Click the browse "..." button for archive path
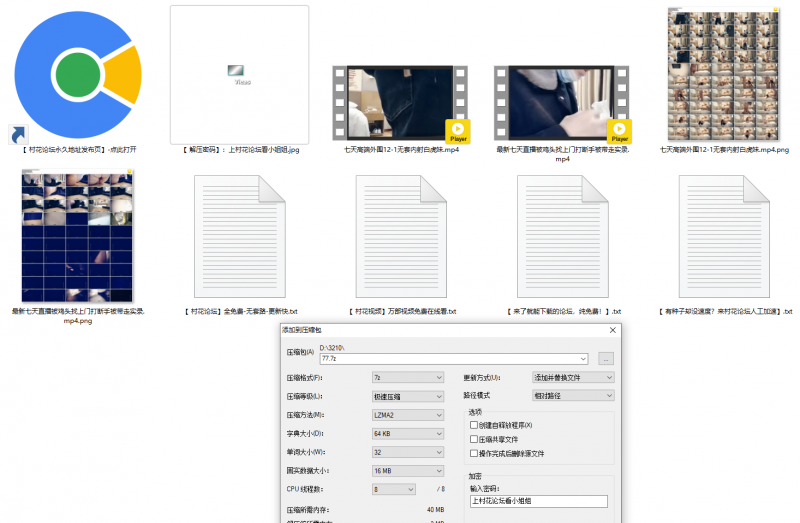Image resolution: width=800 pixels, height=523 pixels. (606, 357)
